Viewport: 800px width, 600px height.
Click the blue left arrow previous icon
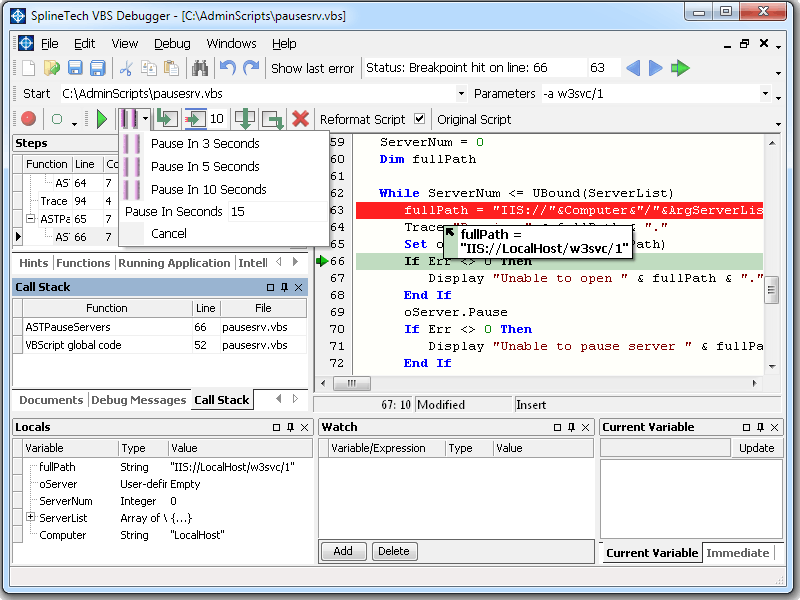pos(632,68)
